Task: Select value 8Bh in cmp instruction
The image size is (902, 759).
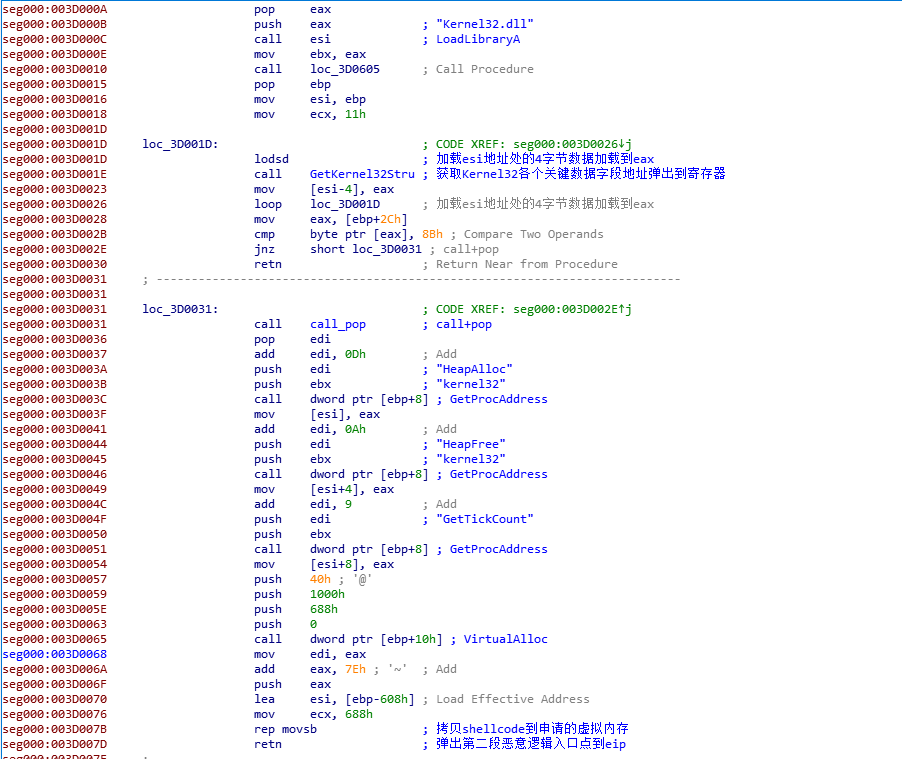Action: 432,234
